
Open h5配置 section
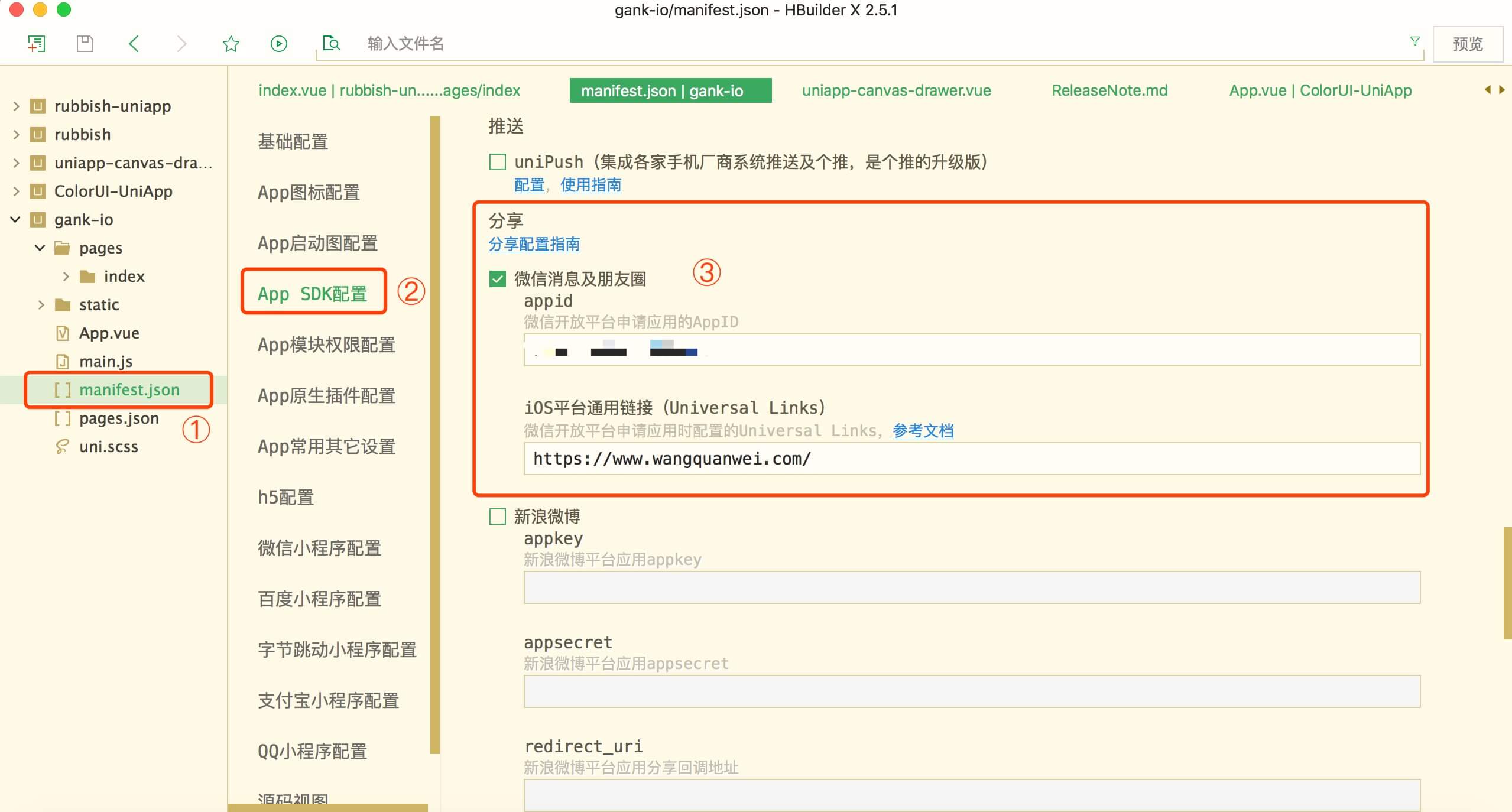click(285, 497)
